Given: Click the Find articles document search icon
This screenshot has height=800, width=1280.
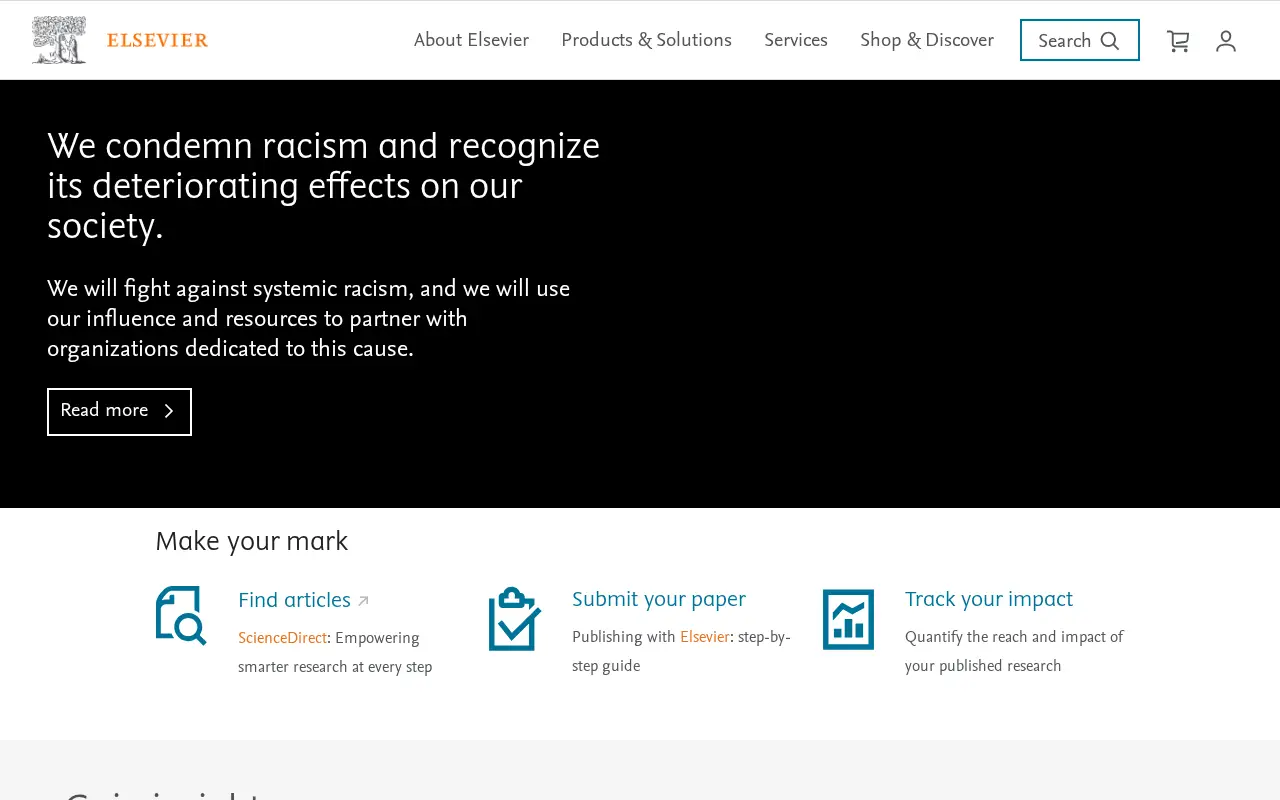Looking at the screenshot, I should pos(181,615).
